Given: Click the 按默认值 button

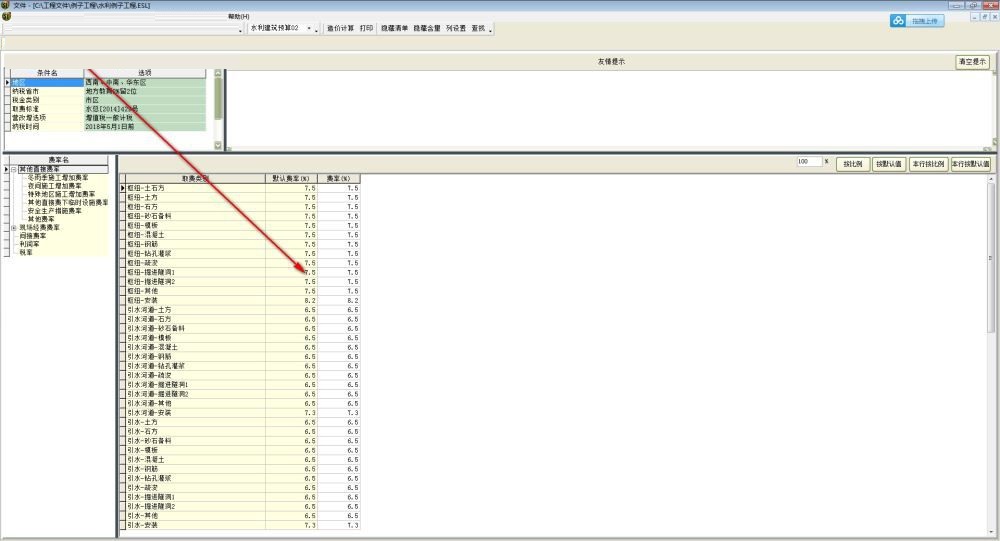Looking at the screenshot, I should coord(888,162).
